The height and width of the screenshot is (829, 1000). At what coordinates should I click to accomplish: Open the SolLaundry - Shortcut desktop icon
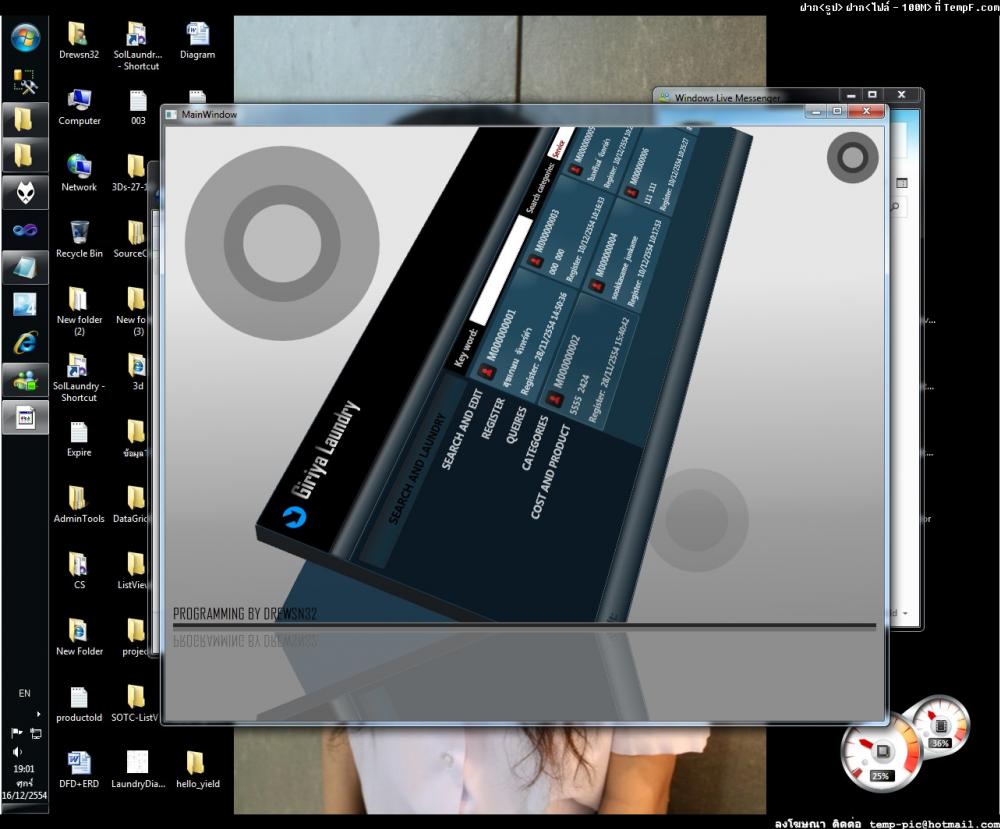point(78,378)
